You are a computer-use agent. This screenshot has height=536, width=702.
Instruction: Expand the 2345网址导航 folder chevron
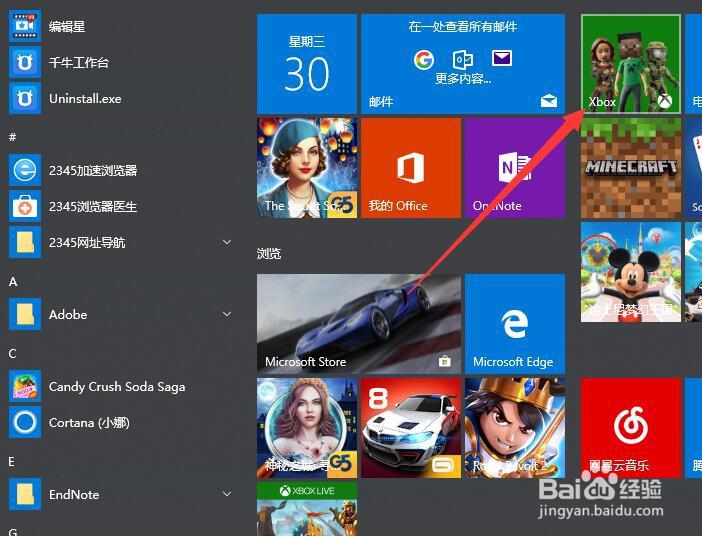coord(227,242)
